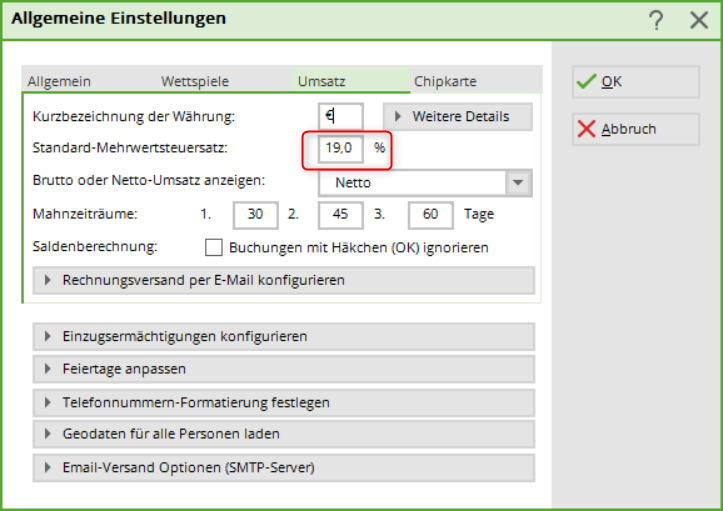Viewport: 723px width, 511px height.
Task: Confirm settings with the OK button
Action: [x=636, y=82]
